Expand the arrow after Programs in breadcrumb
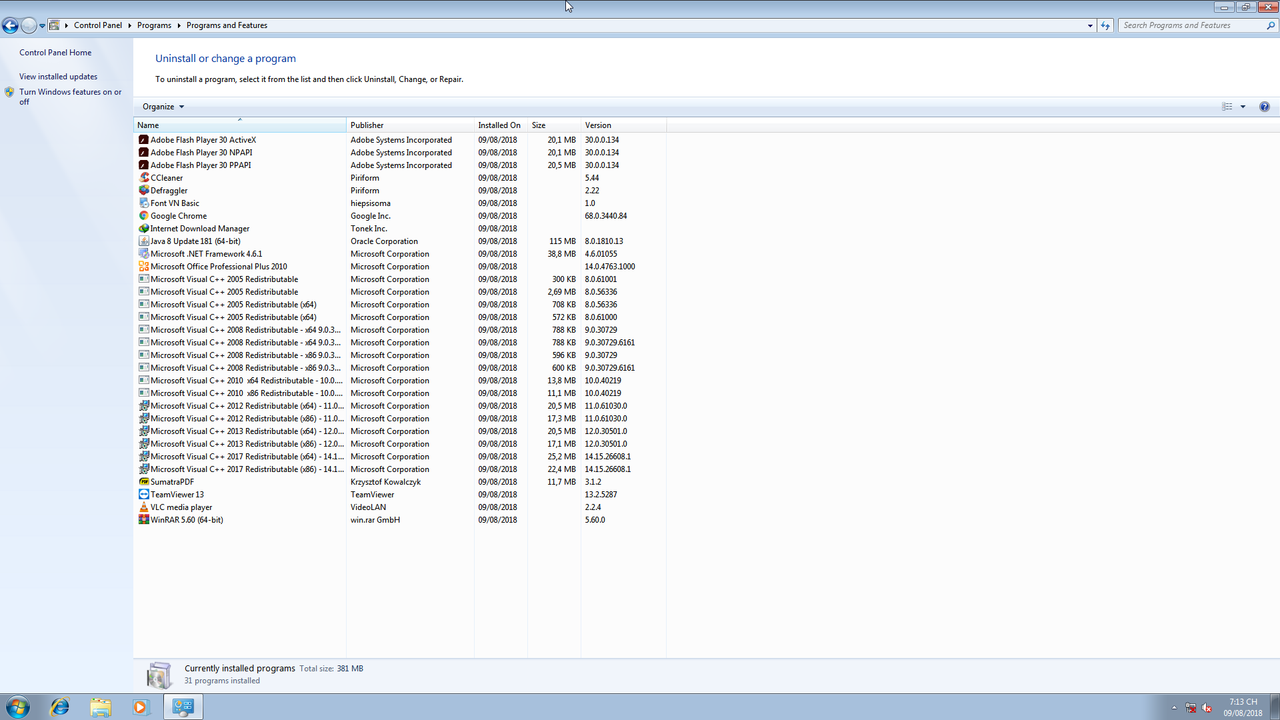 pyautogui.click(x=179, y=25)
